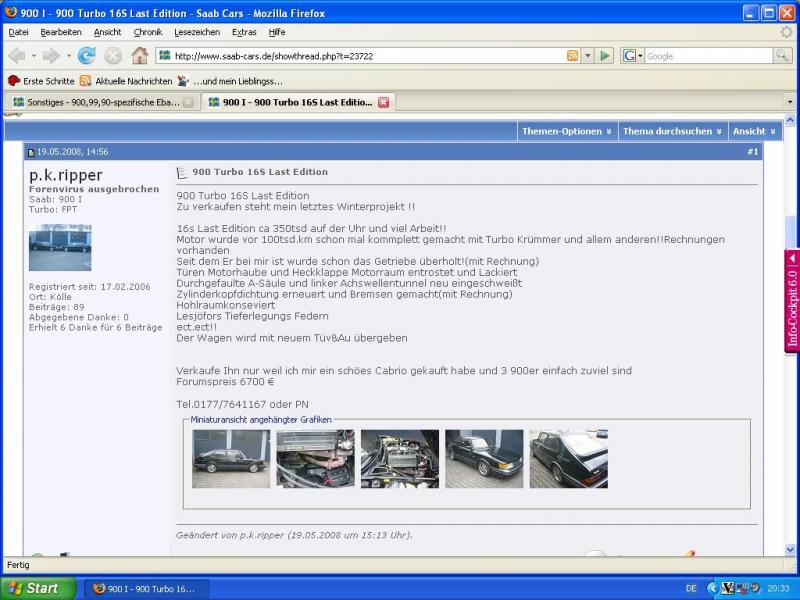Open p.k.ripper user profile
800x600 pixels.
66,175
